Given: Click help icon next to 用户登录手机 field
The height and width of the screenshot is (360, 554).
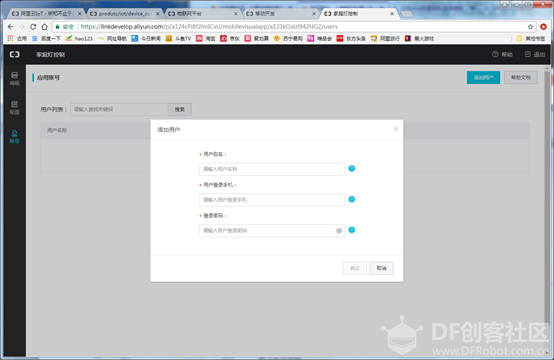Looking at the screenshot, I should (352, 199).
